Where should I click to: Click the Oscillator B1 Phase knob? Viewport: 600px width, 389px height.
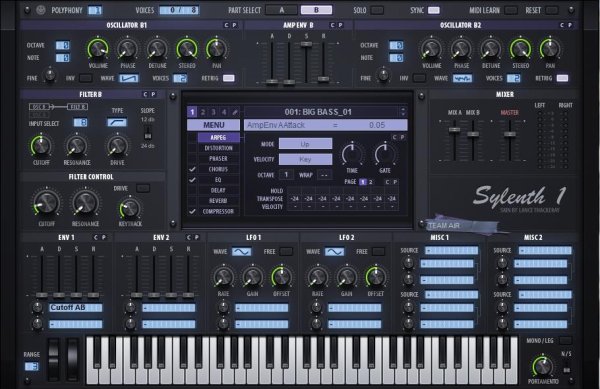tap(127, 49)
